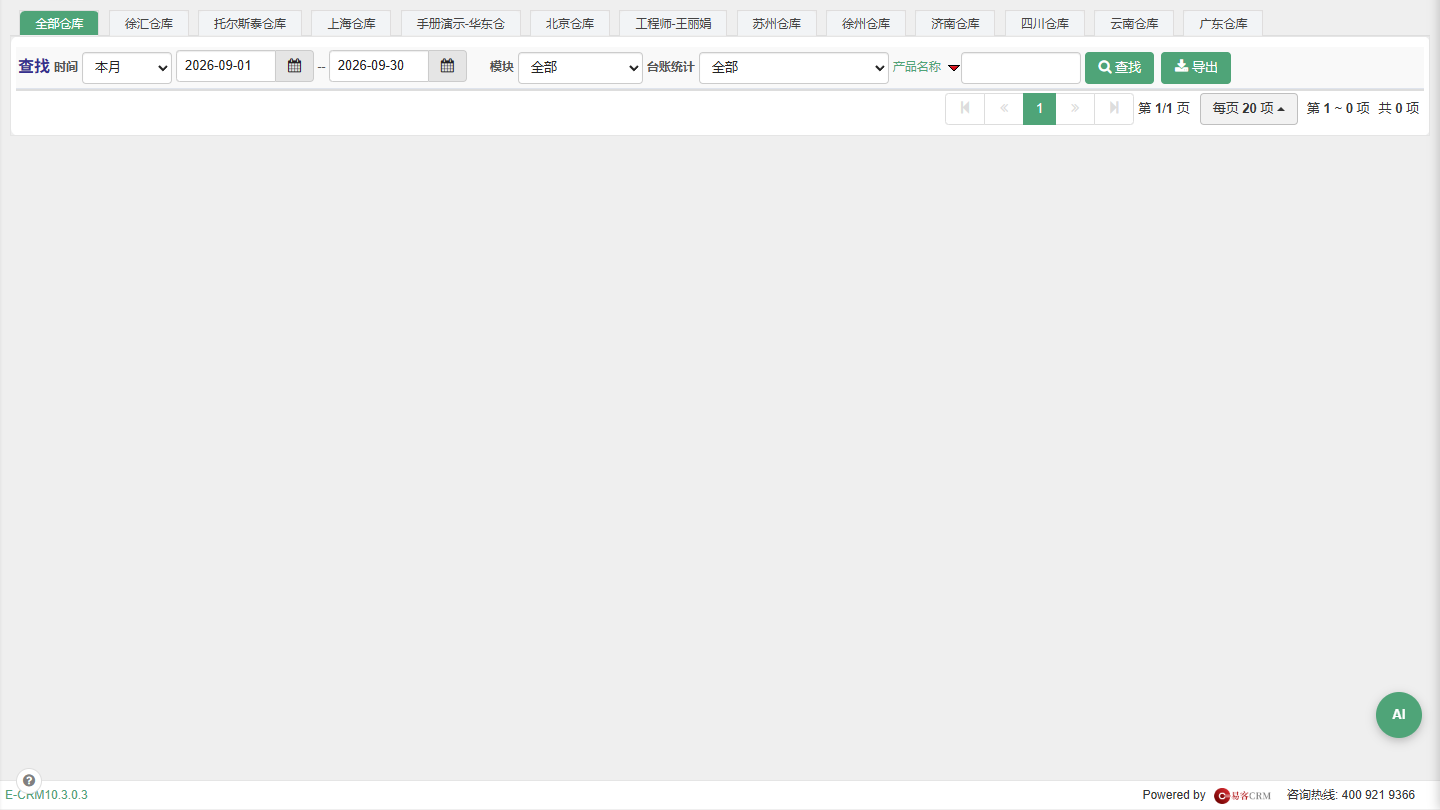Click the 易客CRM logo in footer

[x=1243, y=795]
